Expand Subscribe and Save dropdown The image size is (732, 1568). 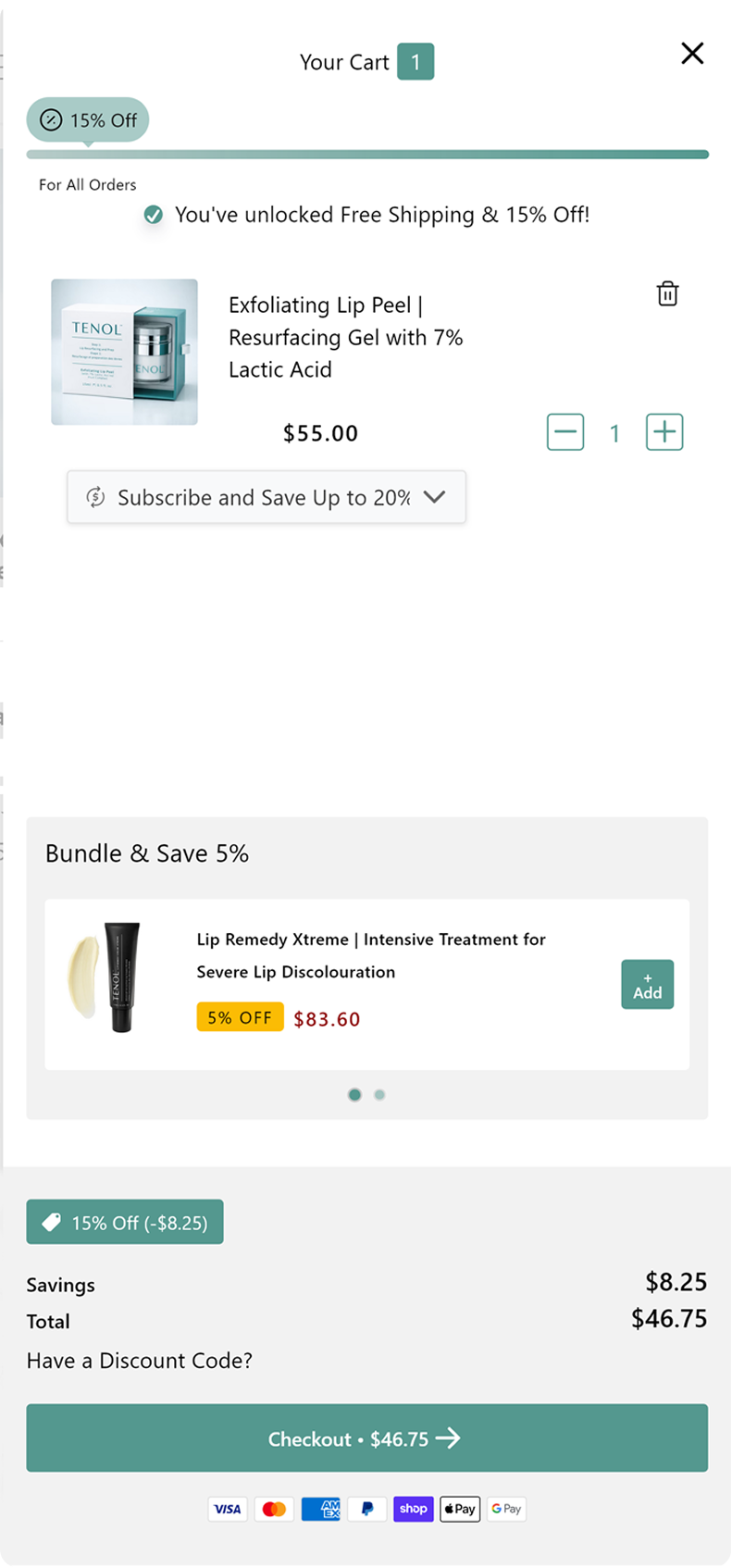[x=267, y=498]
